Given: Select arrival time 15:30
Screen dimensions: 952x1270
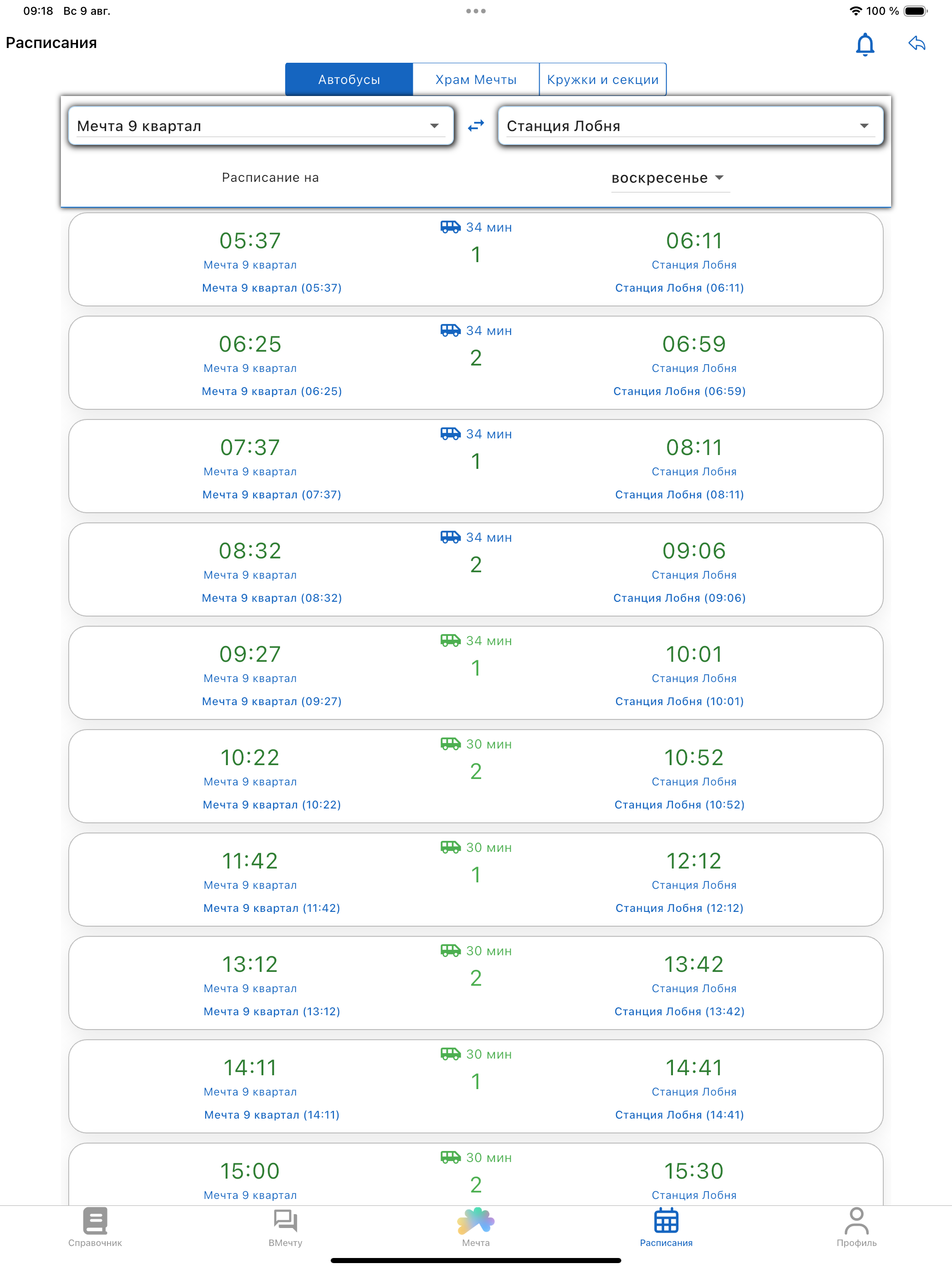Looking at the screenshot, I should pyautogui.click(x=694, y=1171).
